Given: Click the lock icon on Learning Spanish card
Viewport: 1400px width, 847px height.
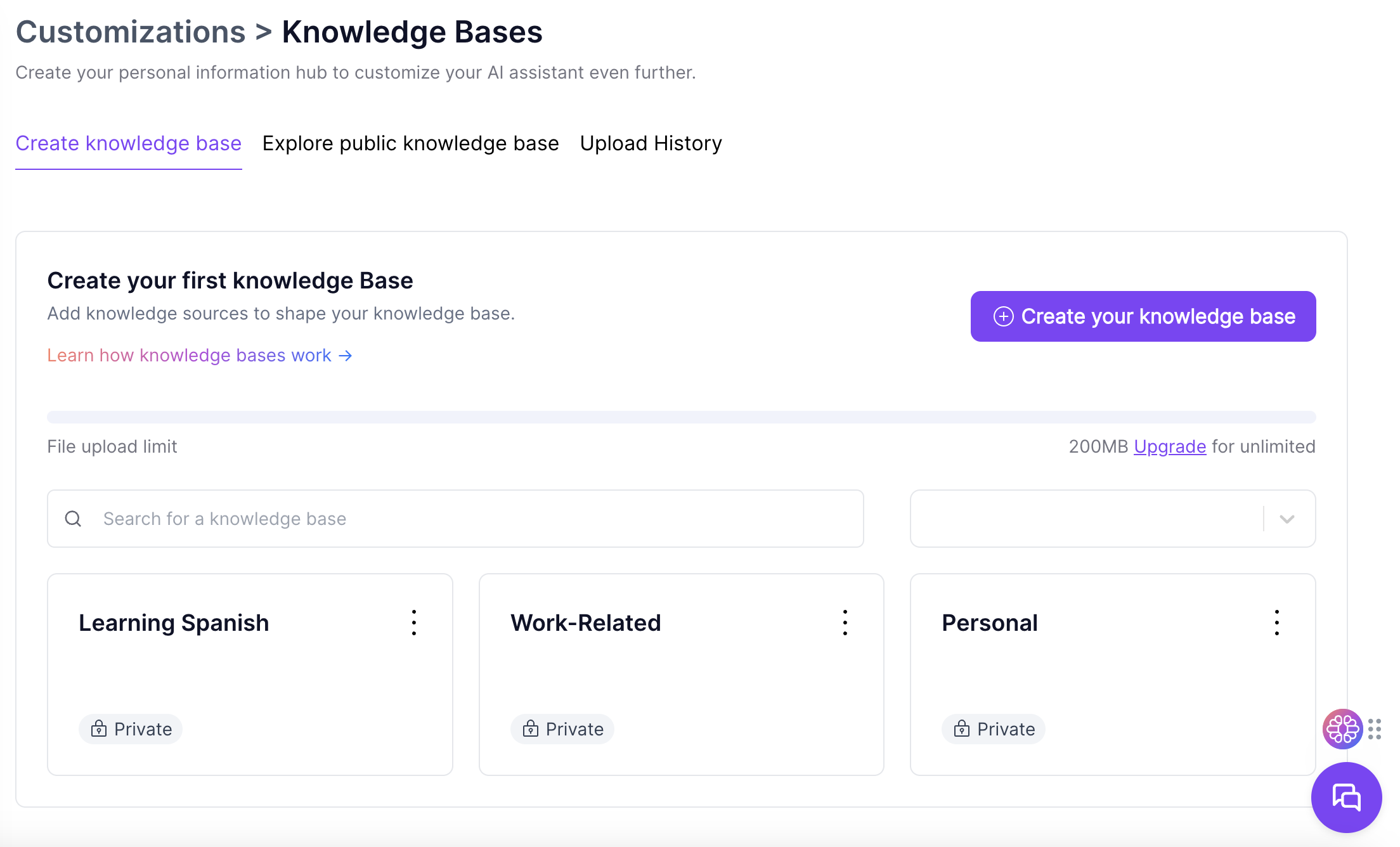Looking at the screenshot, I should click(99, 728).
